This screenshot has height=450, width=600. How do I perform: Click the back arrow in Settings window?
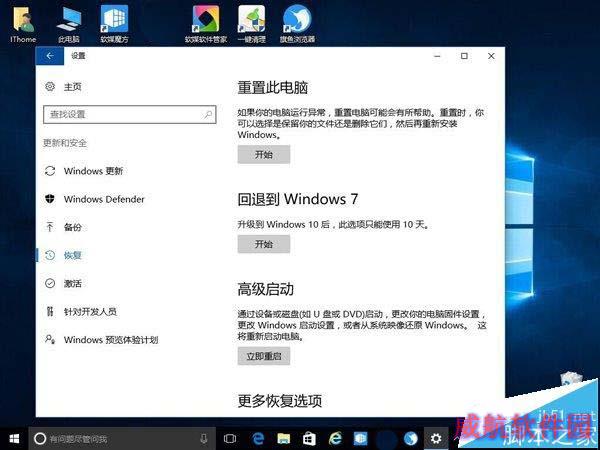pos(50,56)
